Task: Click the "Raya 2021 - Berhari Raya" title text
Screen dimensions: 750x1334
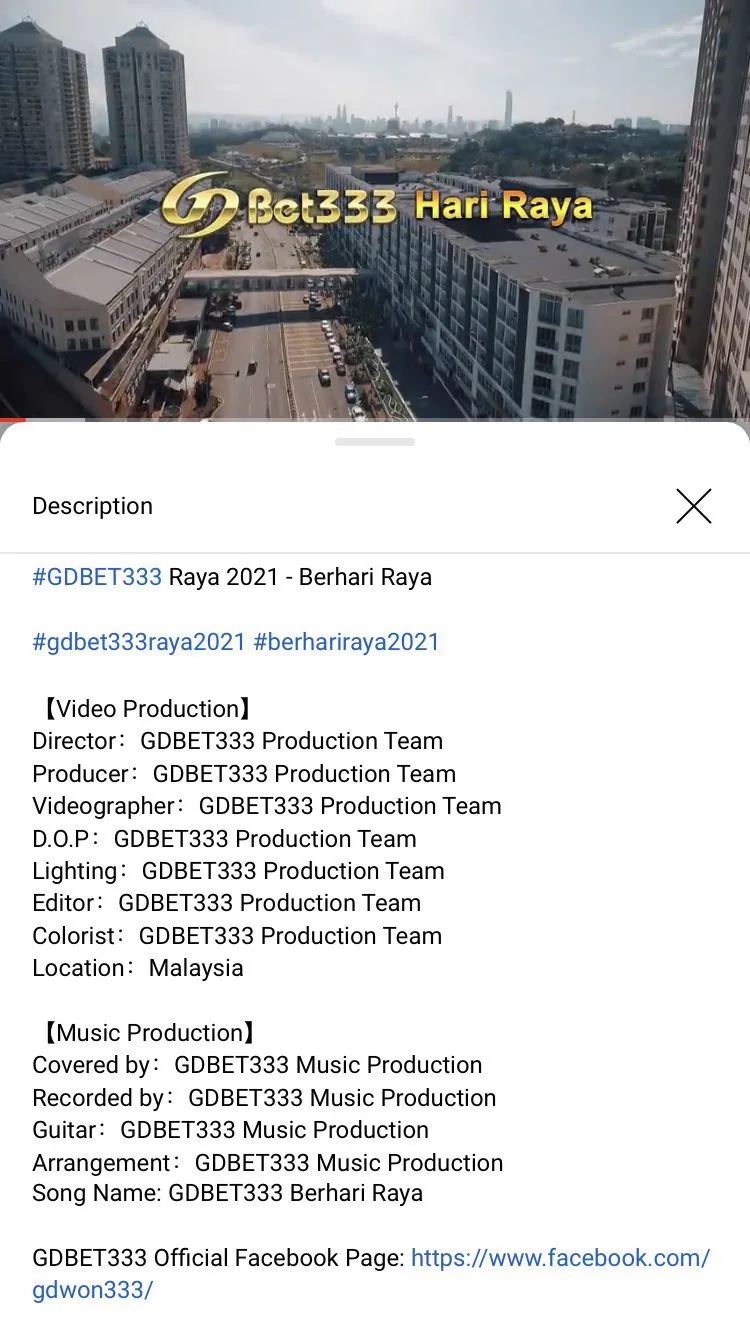Action: click(300, 577)
